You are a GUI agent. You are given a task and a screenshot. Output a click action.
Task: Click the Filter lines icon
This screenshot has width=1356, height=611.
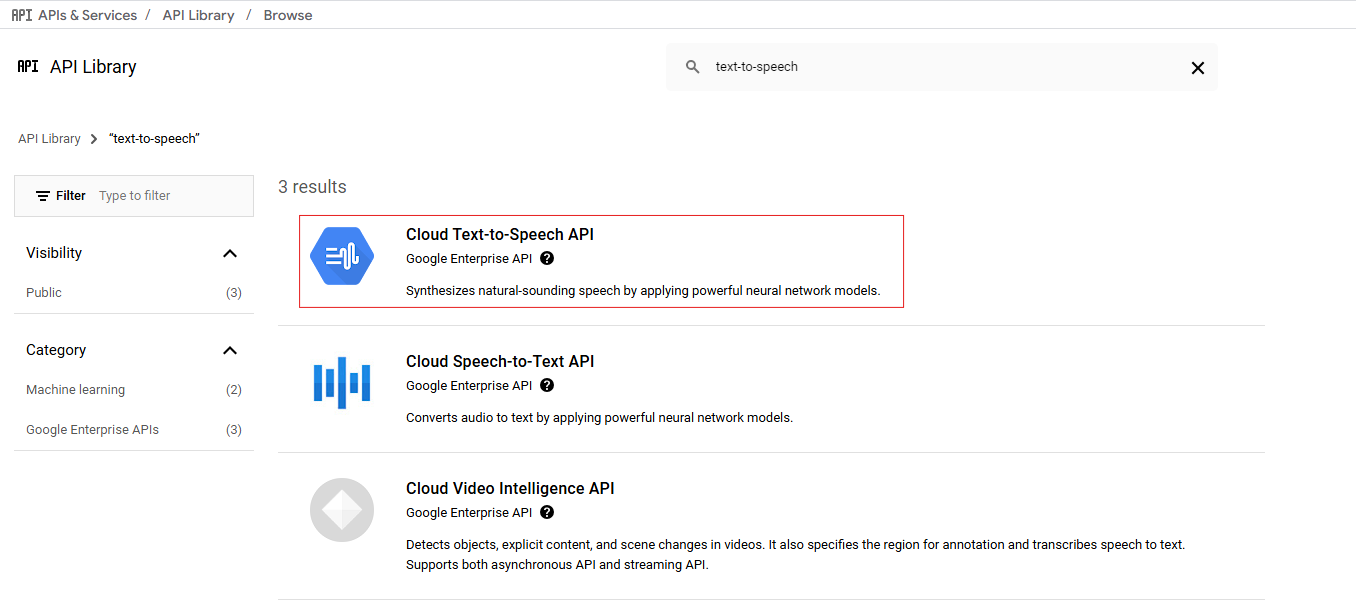tap(43, 196)
